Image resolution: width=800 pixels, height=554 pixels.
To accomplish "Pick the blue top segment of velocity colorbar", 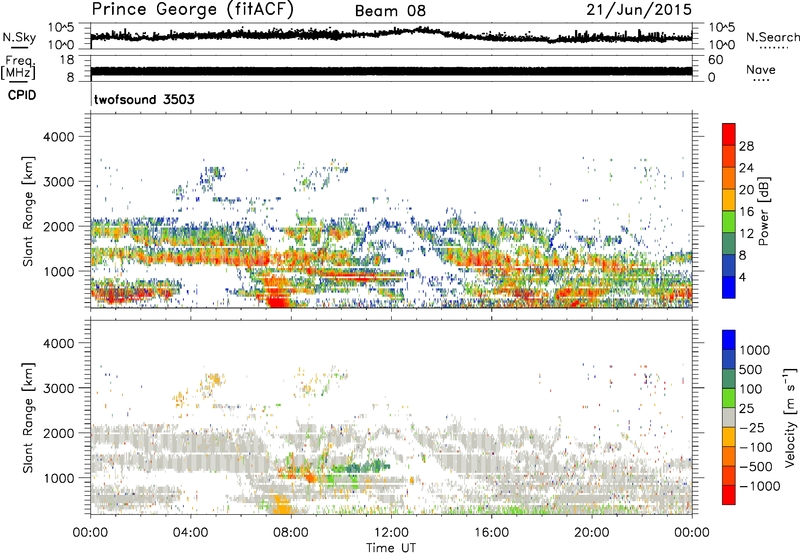I will pos(729,340).
